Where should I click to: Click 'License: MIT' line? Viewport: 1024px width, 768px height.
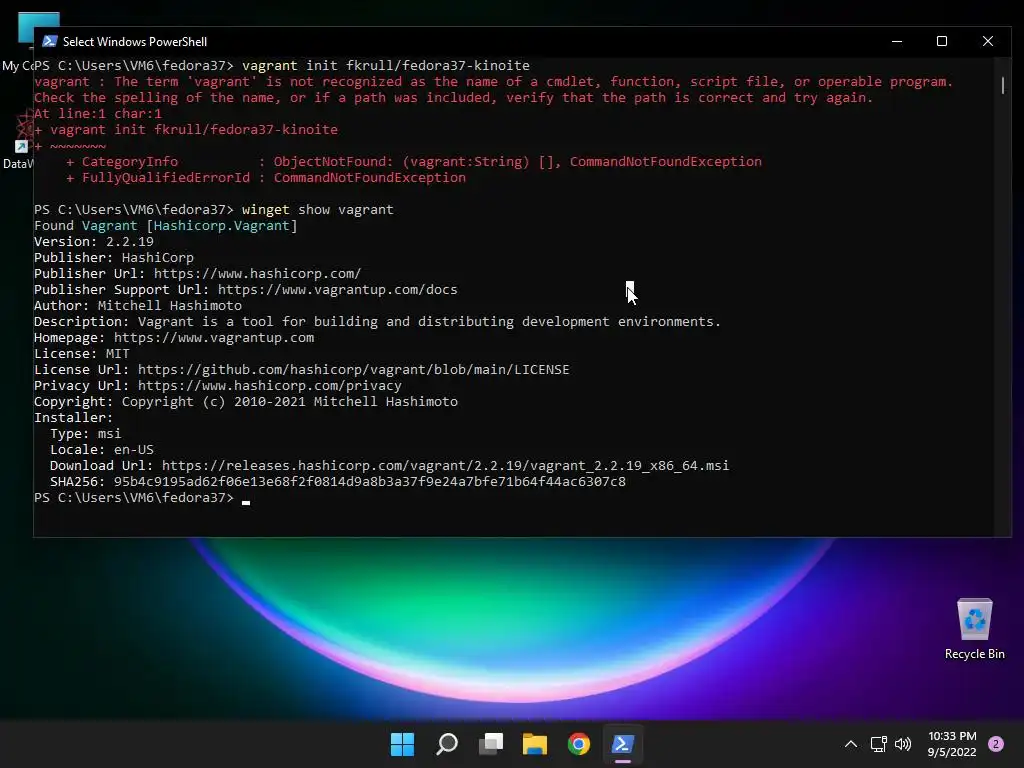pyautogui.click(x=82, y=354)
